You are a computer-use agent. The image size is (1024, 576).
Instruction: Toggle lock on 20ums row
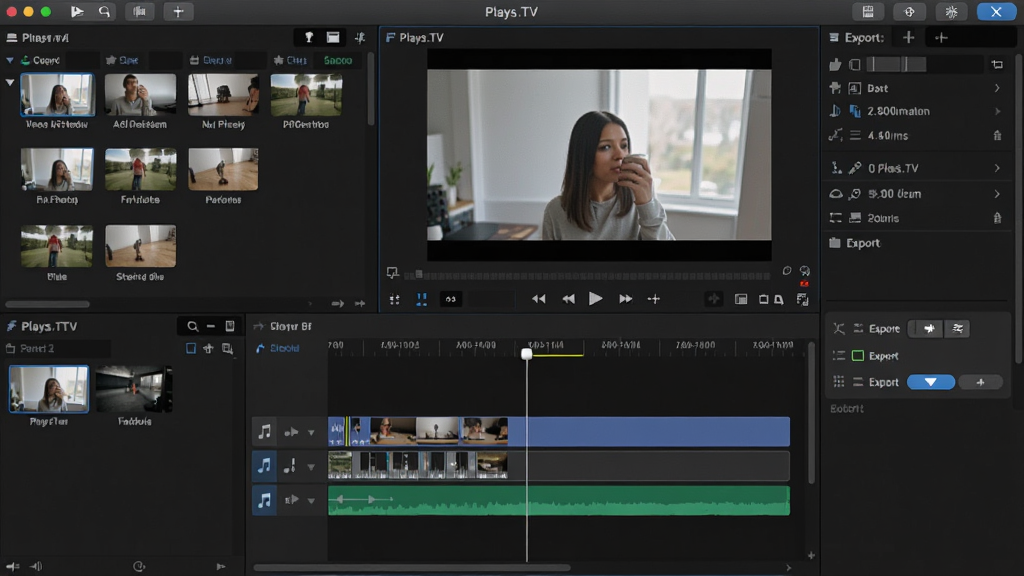(997, 218)
